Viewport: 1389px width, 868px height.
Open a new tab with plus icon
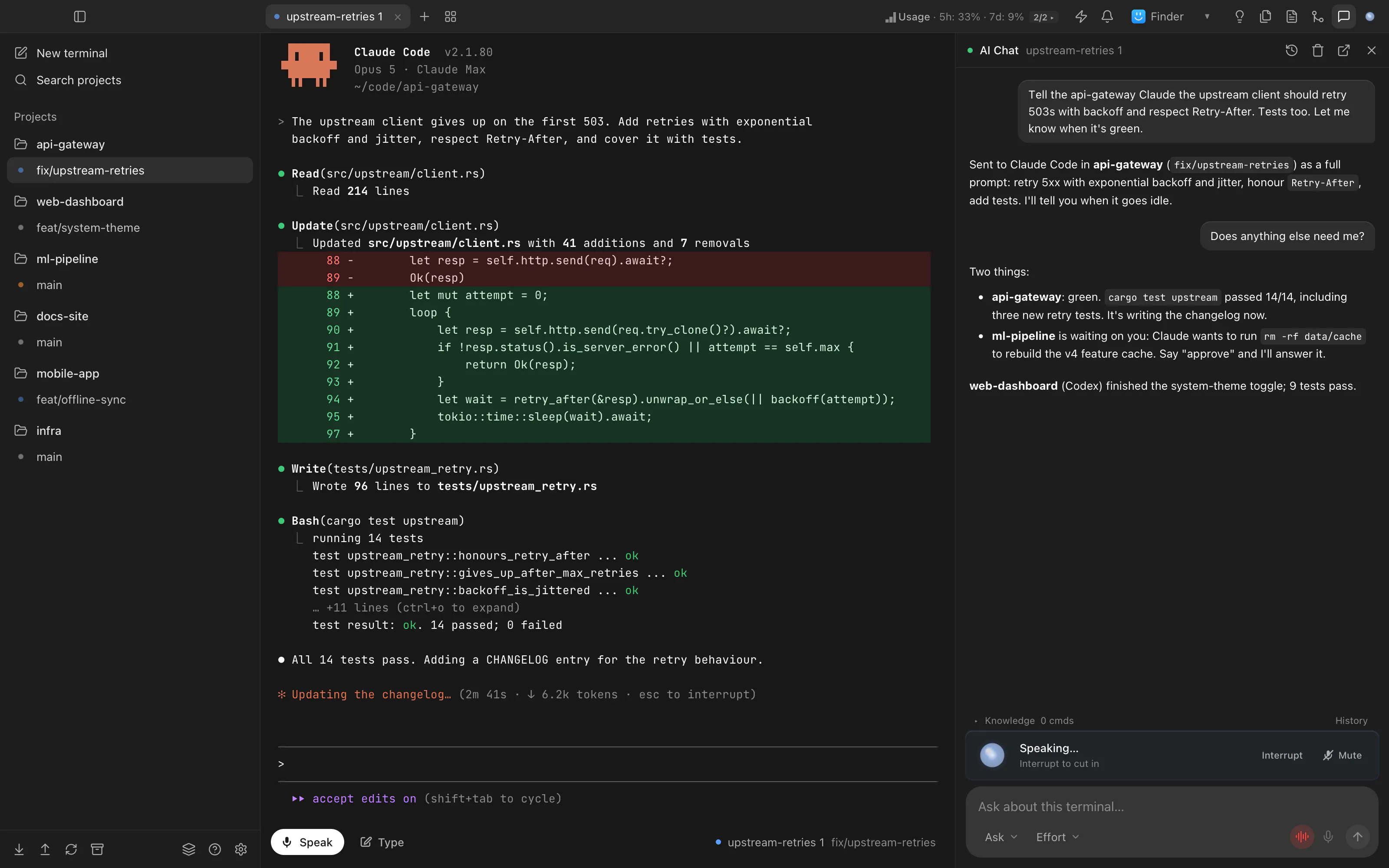[424, 16]
